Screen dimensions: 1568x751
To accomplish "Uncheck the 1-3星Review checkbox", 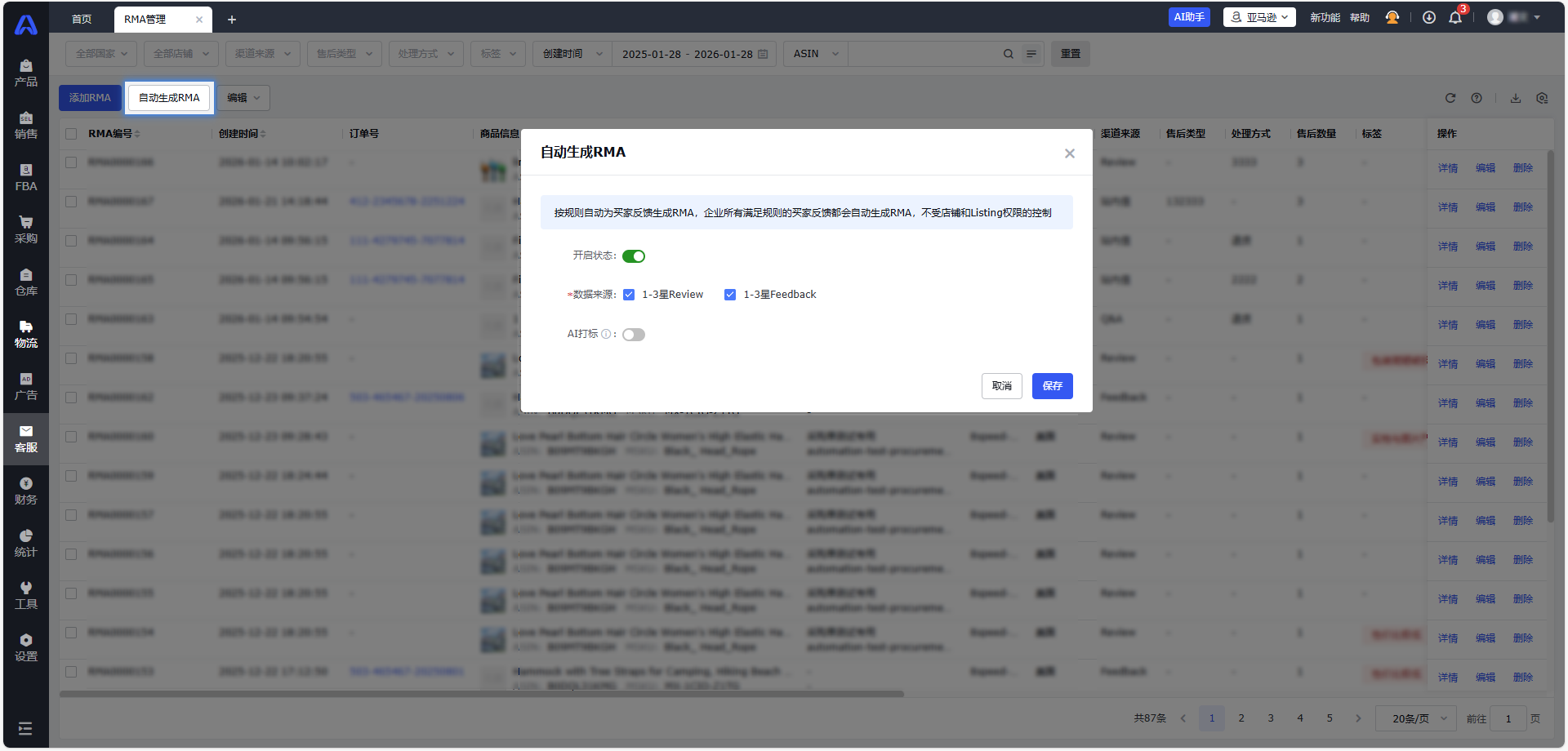I will pyautogui.click(x=629, y=295).
